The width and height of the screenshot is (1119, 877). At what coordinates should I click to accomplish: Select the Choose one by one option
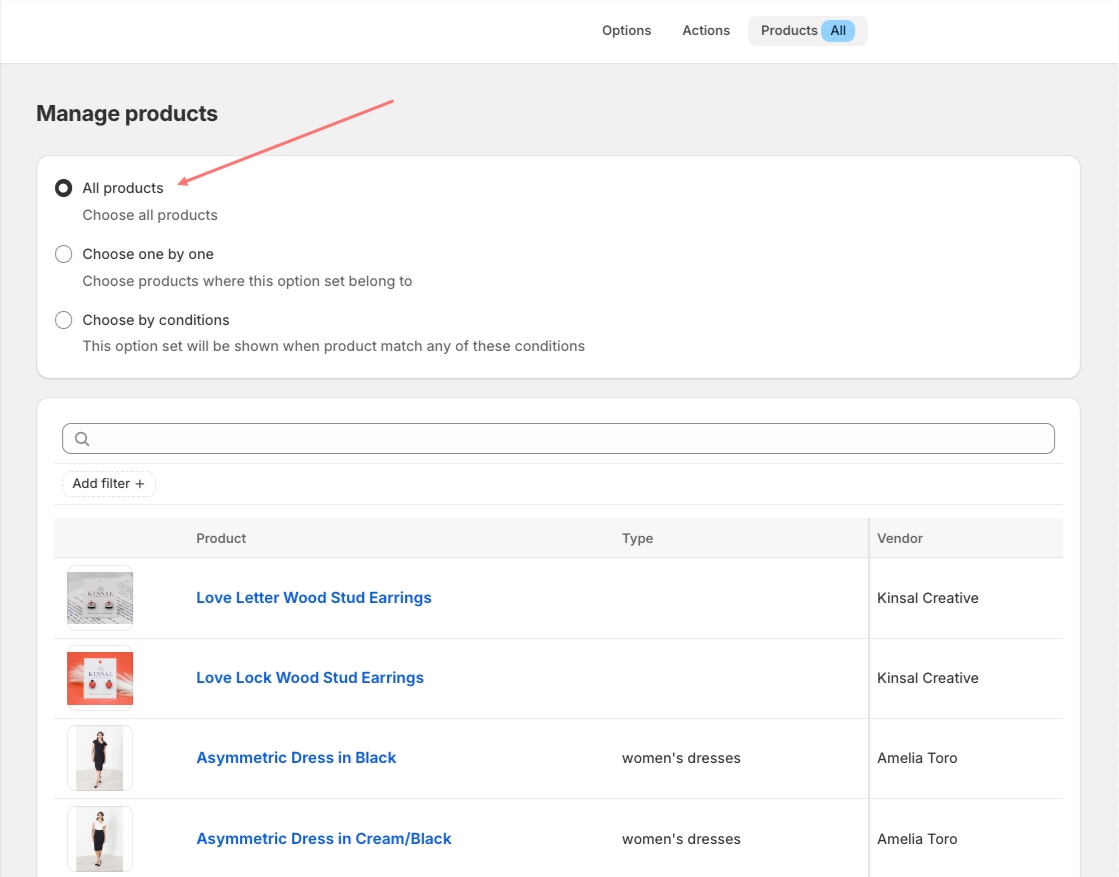pos(64,254)
